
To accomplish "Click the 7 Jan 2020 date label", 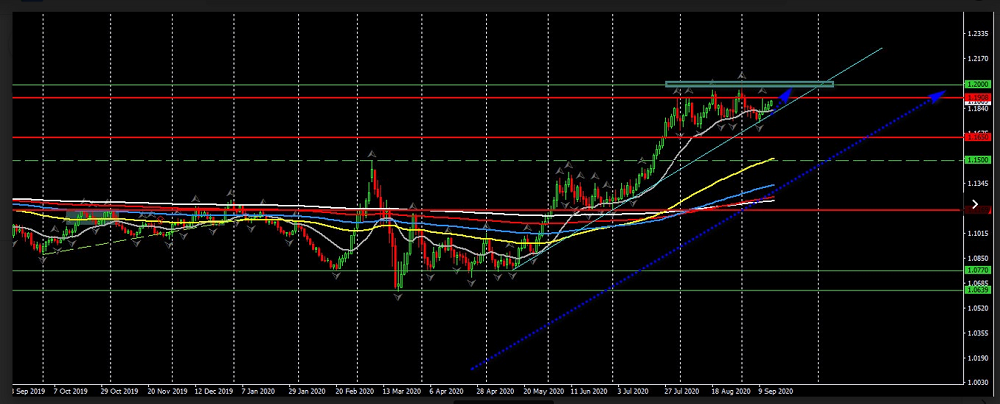I will click(x=263, y=392).
